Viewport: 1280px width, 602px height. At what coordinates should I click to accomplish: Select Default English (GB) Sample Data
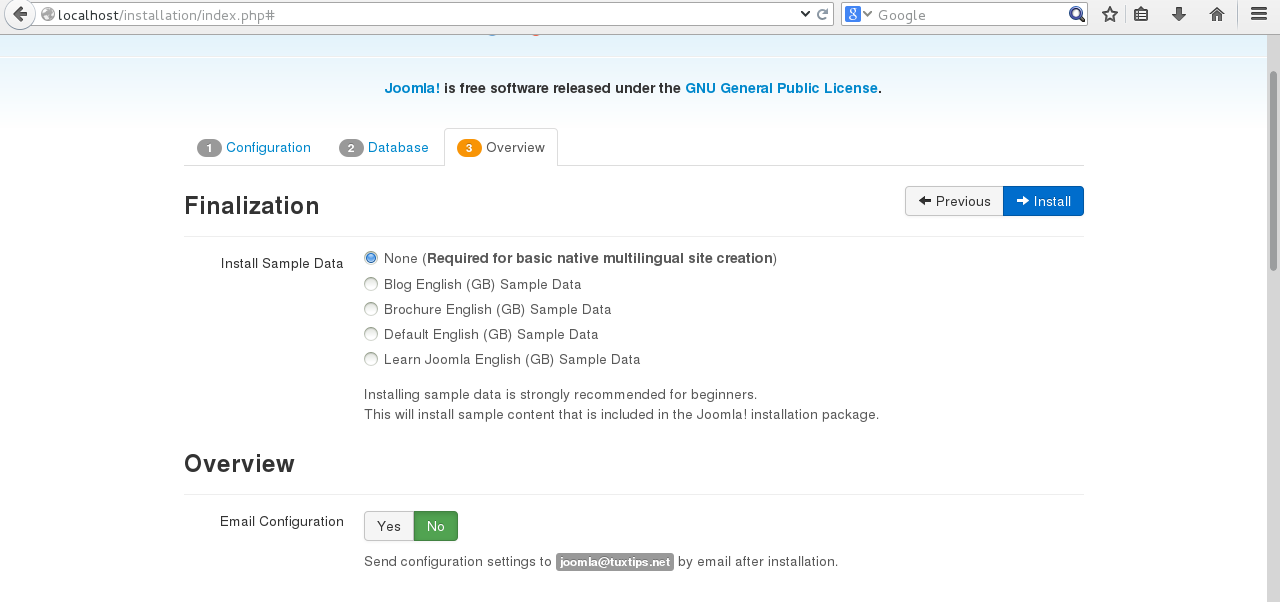click(x=371, y=334)
